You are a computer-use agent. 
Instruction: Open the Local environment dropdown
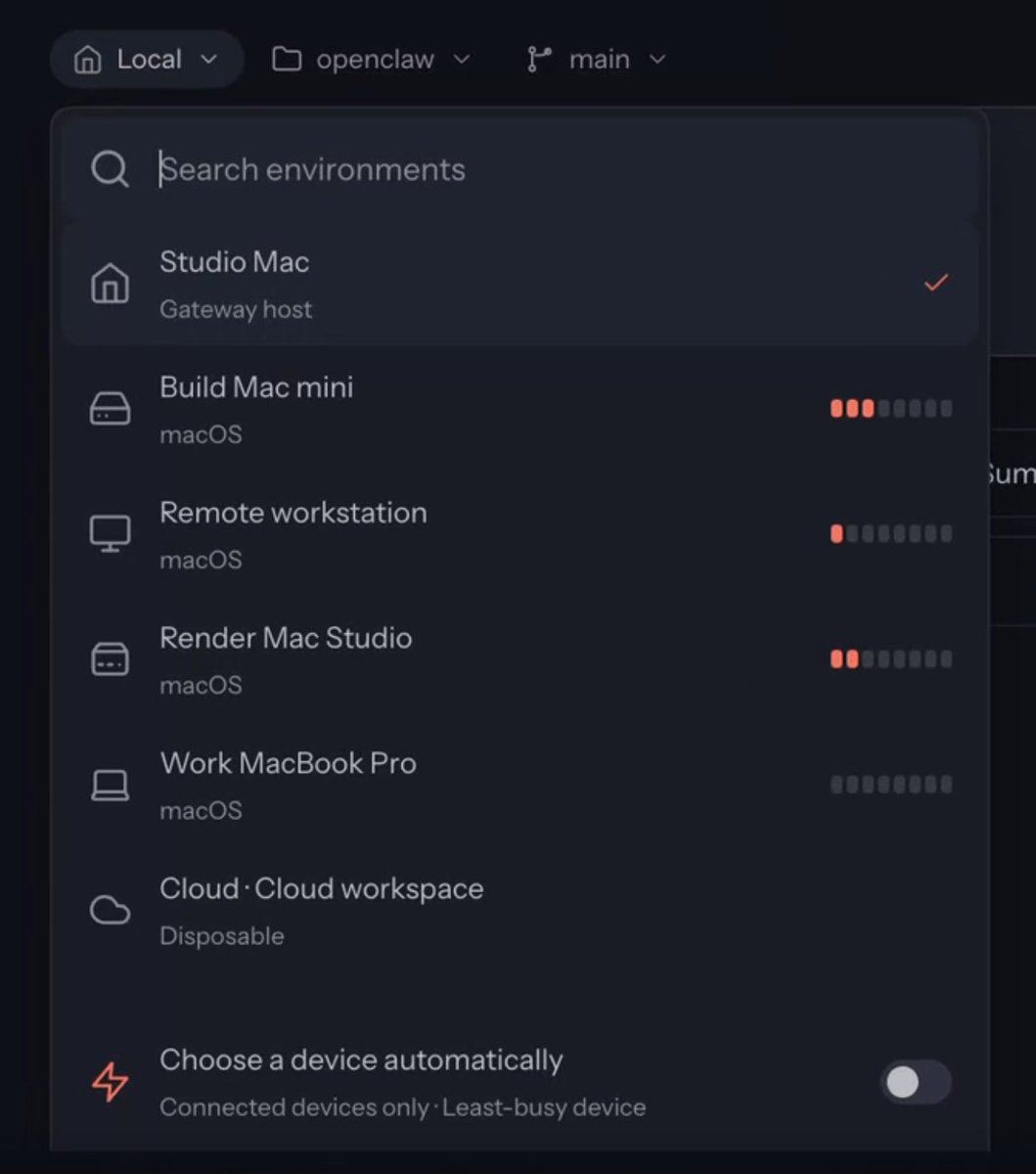point(147,60)
